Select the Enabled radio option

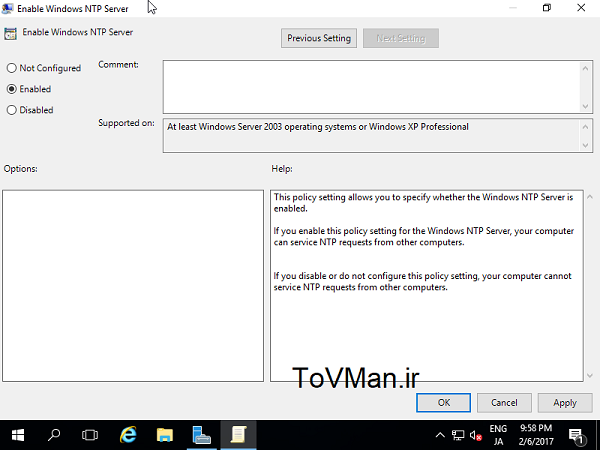[29, 89]
